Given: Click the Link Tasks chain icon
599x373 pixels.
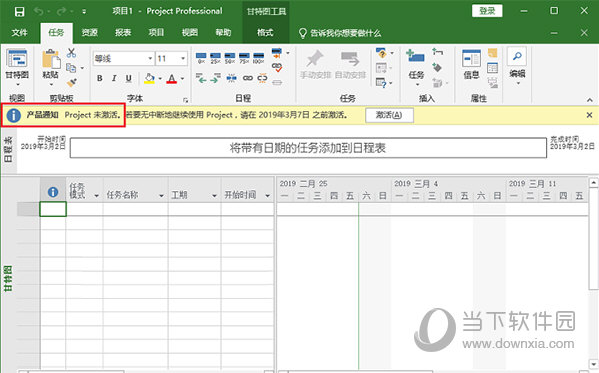Looking at the screenshot, I should tap(248, 78).
